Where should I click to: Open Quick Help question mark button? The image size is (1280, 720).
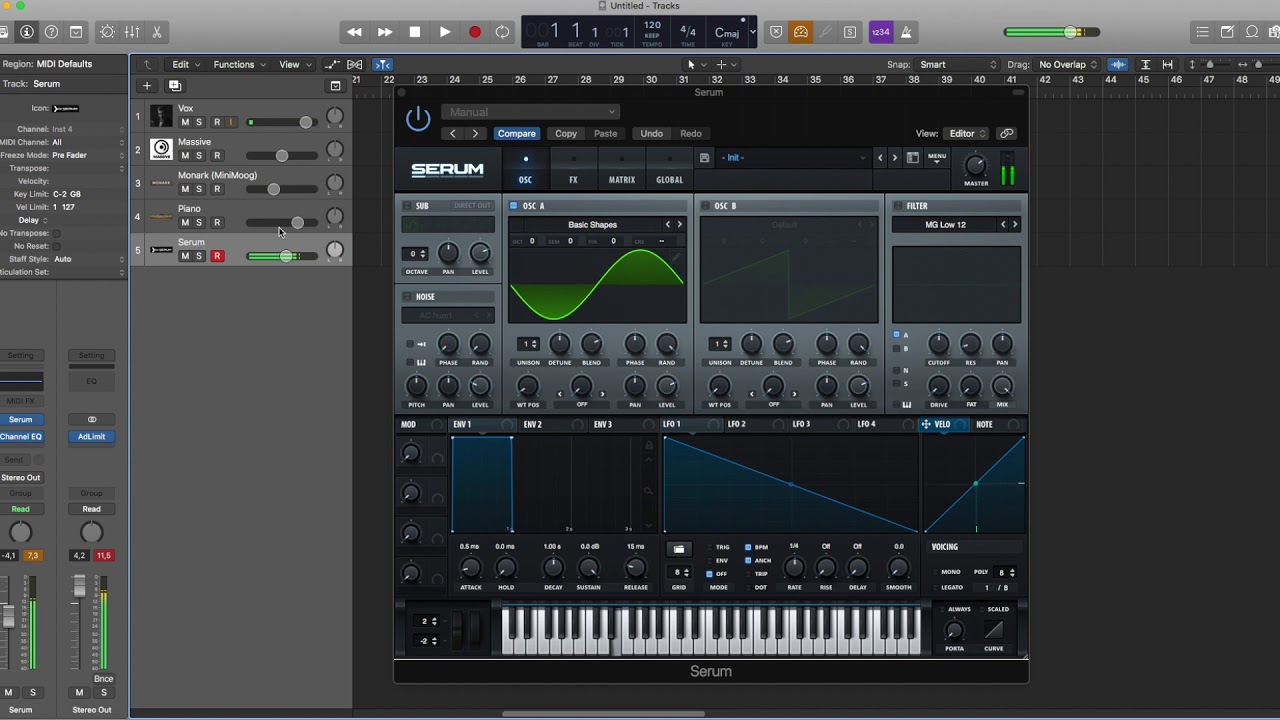click(x=51, y=32)
